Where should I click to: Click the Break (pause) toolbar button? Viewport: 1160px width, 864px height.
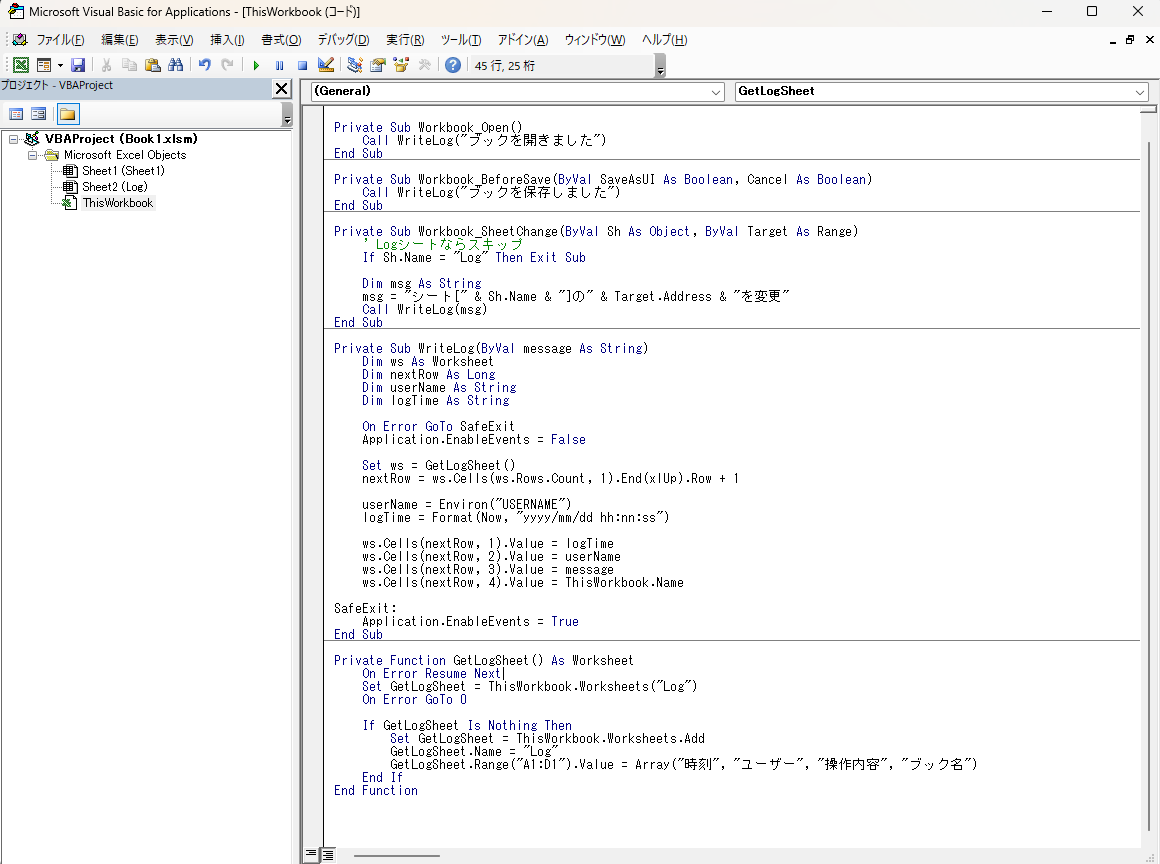(x=279, y=65)
